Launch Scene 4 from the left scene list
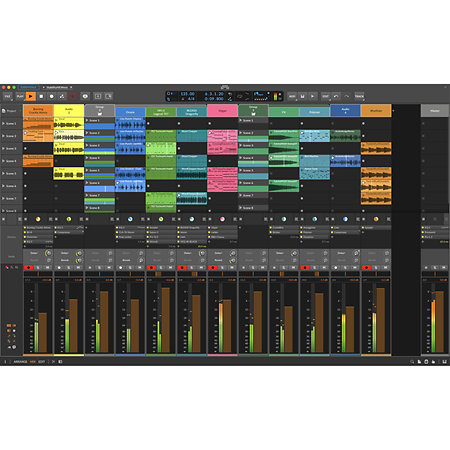The height and width of the screenshot is (450, 450). [3, 161]
